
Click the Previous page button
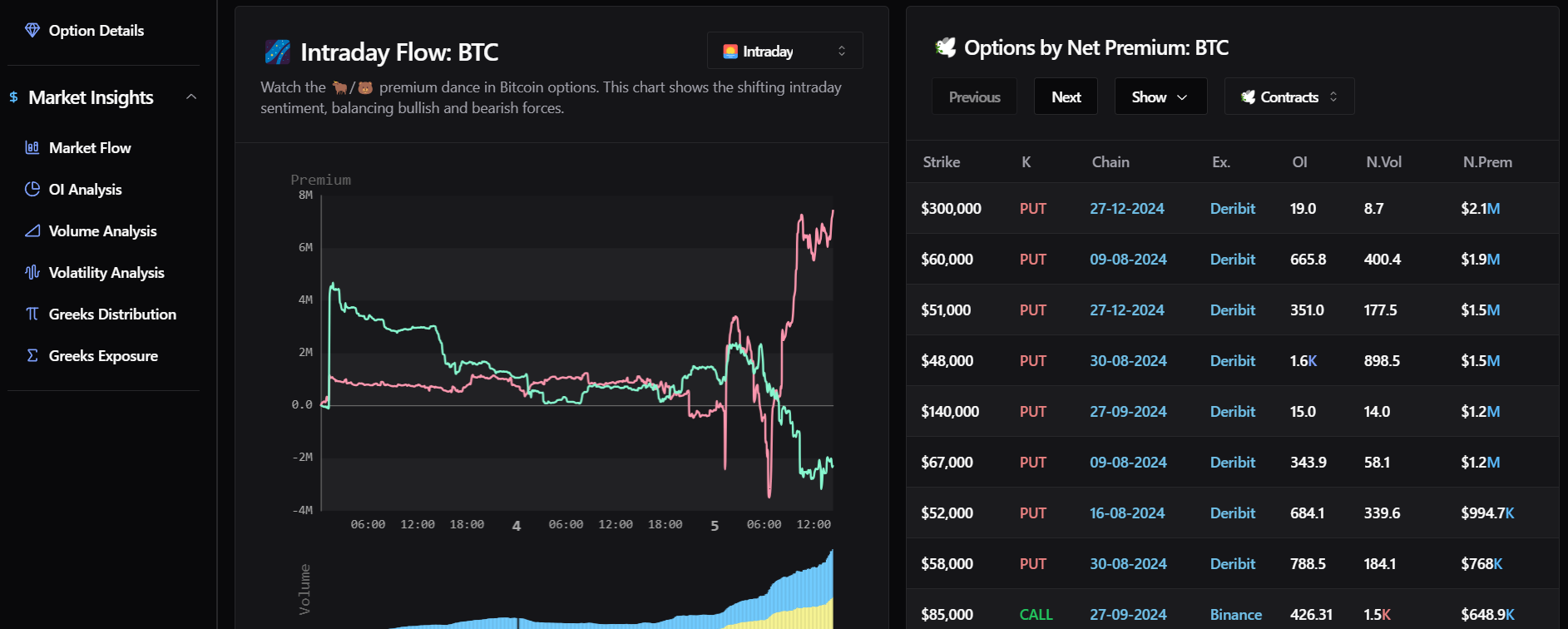coord(974,97)
